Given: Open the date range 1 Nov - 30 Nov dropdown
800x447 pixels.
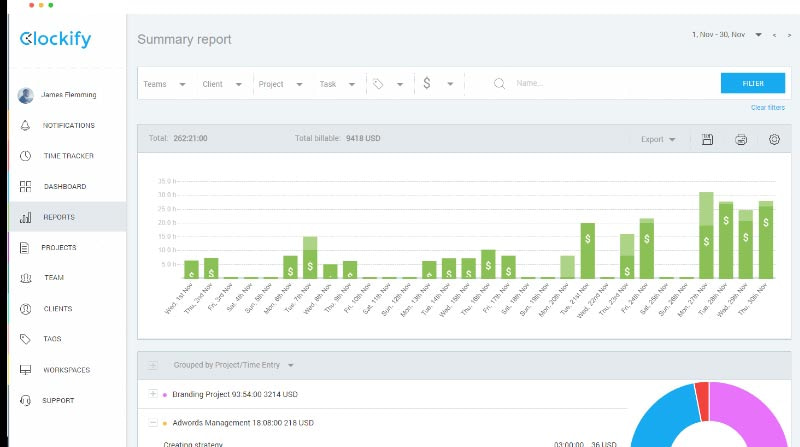Looking at the screenshot, I should point(727,35).
